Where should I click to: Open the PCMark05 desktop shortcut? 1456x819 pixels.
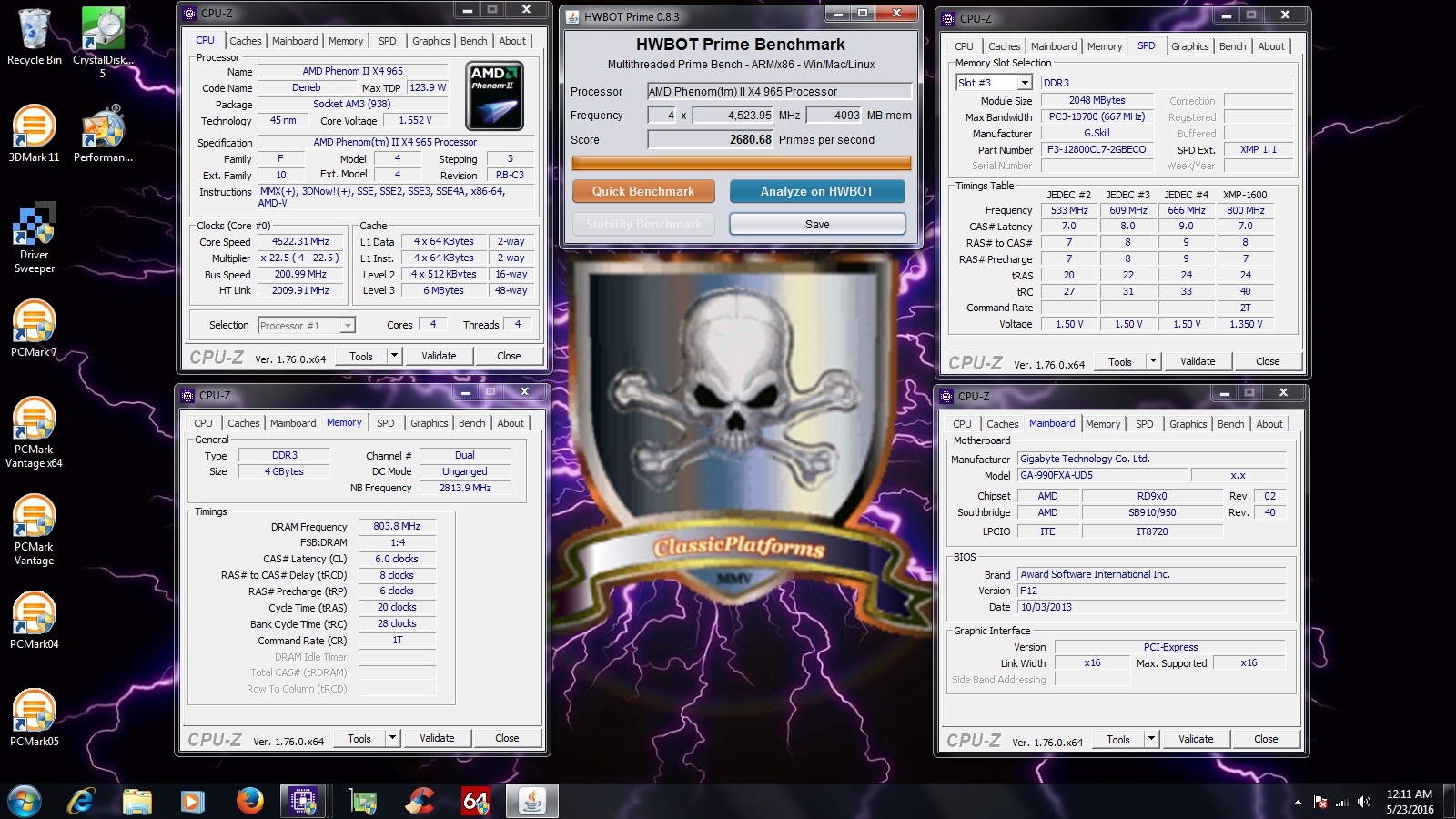pos(34,718)
